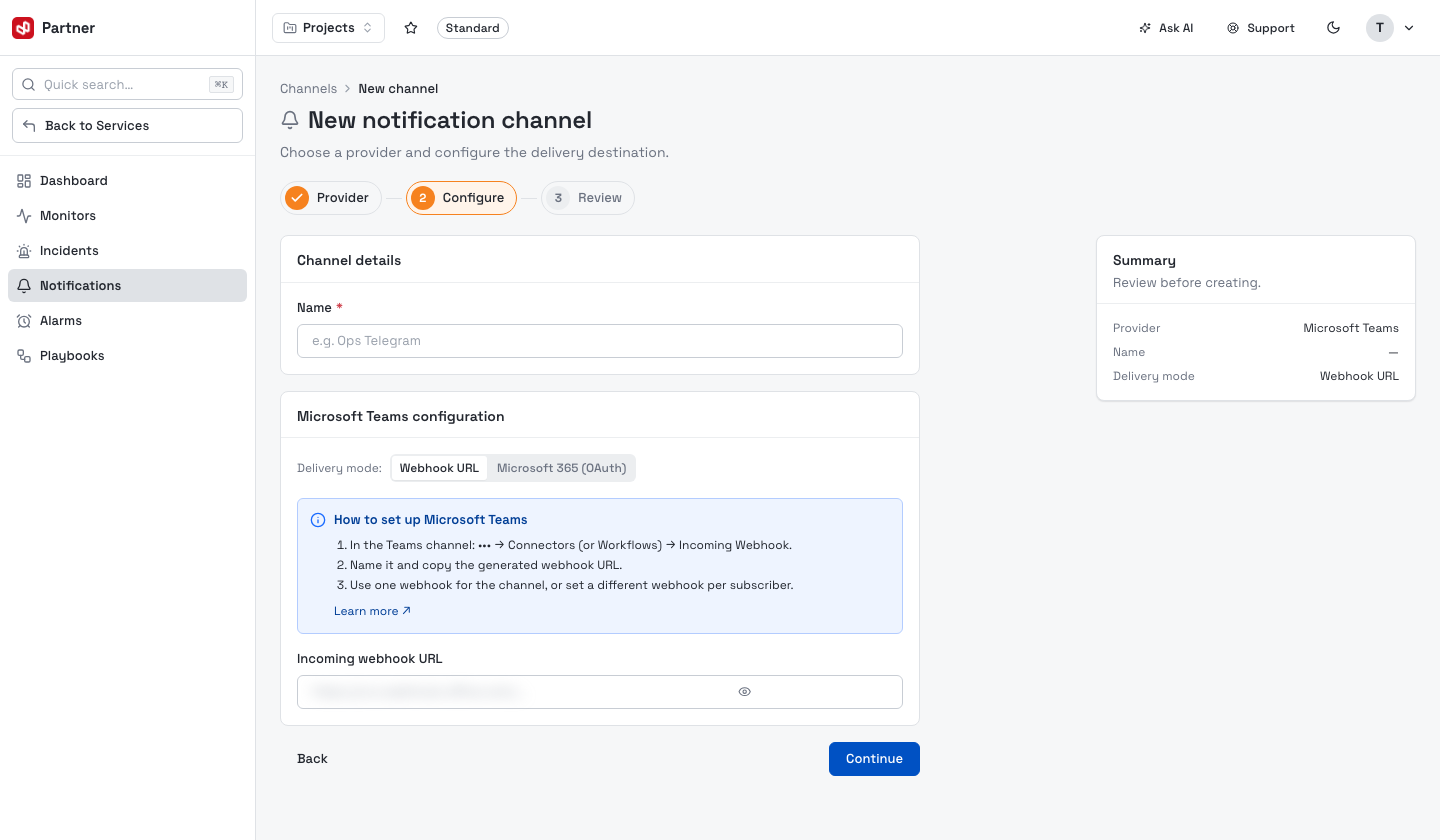1440x840 pixels.
Task: Click the Monitors pulse icon
Action: click(x=24, y=216)
